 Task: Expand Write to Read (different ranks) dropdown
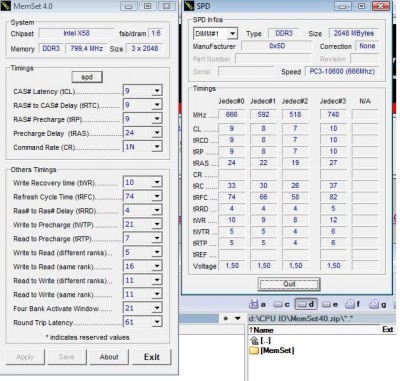[157, 252]
